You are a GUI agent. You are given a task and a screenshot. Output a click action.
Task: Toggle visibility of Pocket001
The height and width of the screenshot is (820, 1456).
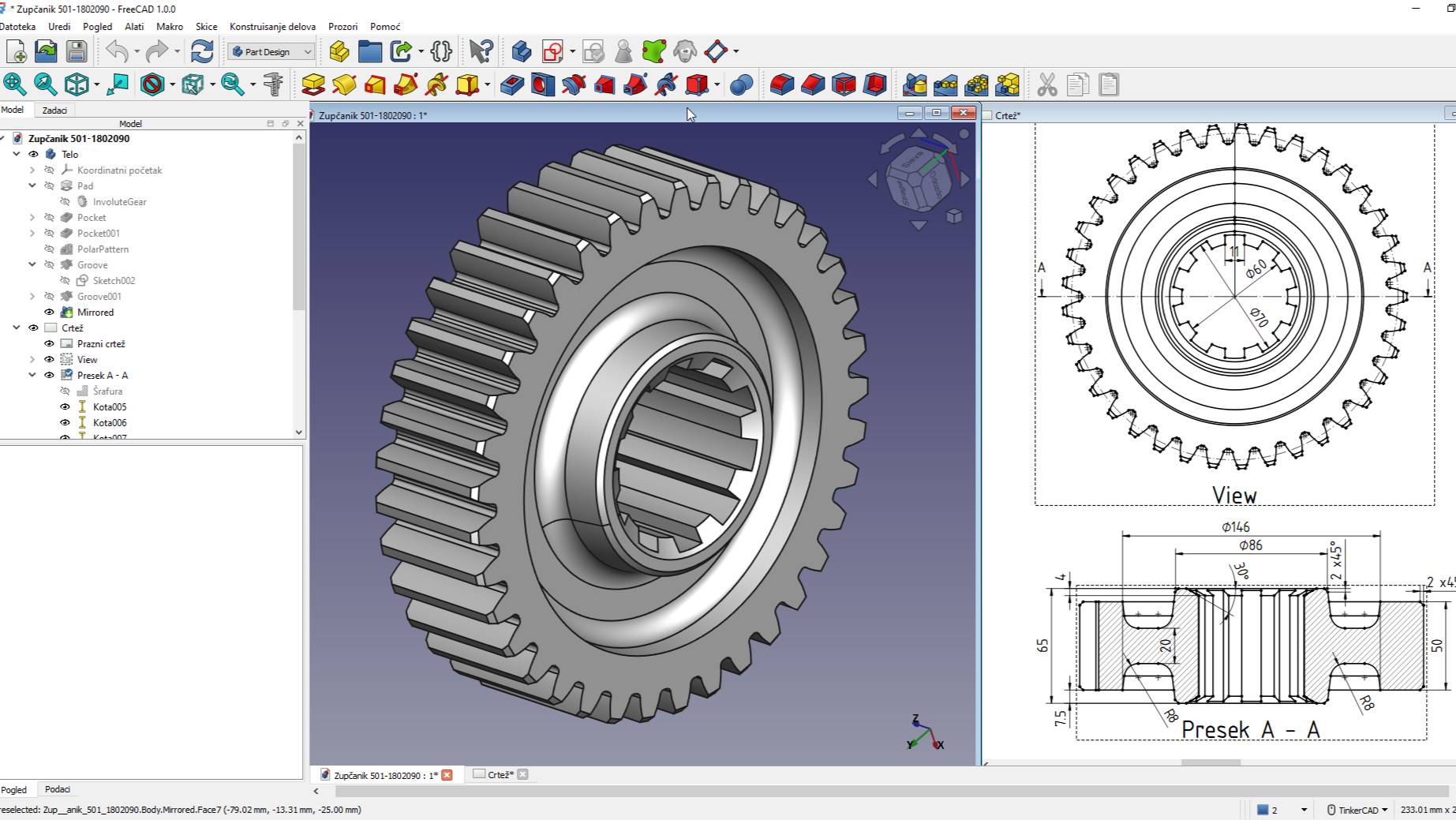coord(49,234)
